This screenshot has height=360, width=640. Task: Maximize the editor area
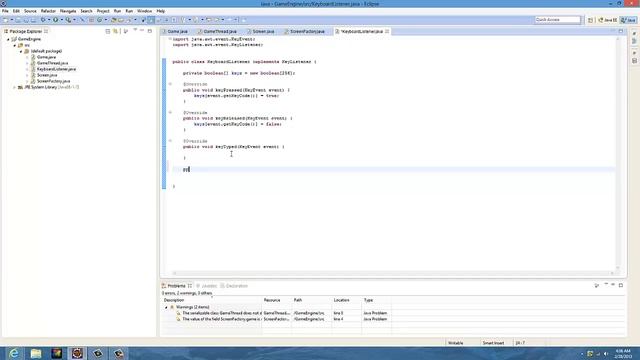click(x=621, y=31)
